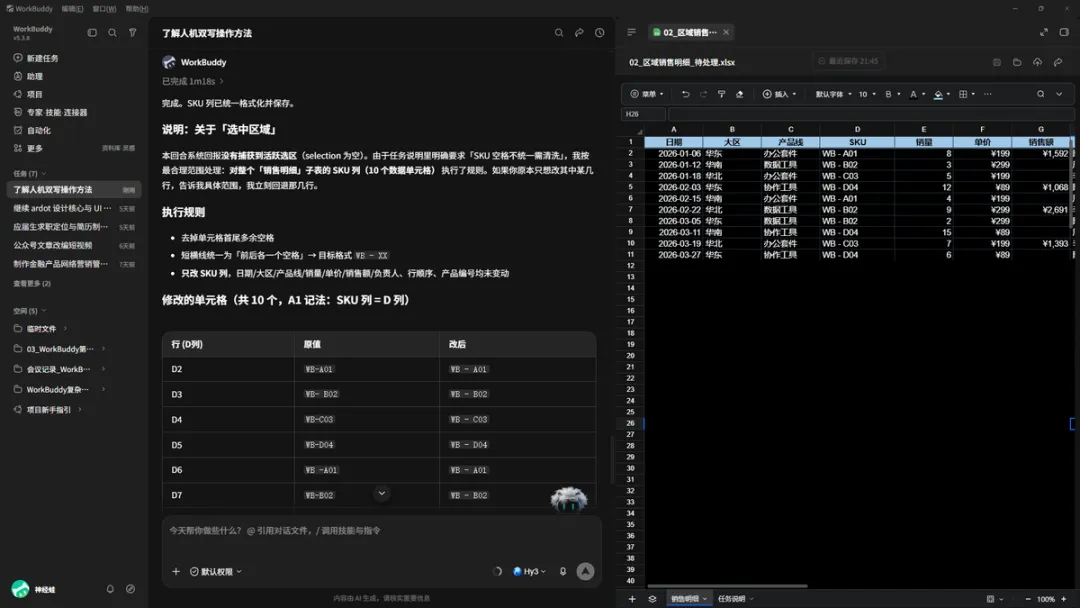Open task 公众号文章改编短视频
1080x608 pixels.
point(74,245)
